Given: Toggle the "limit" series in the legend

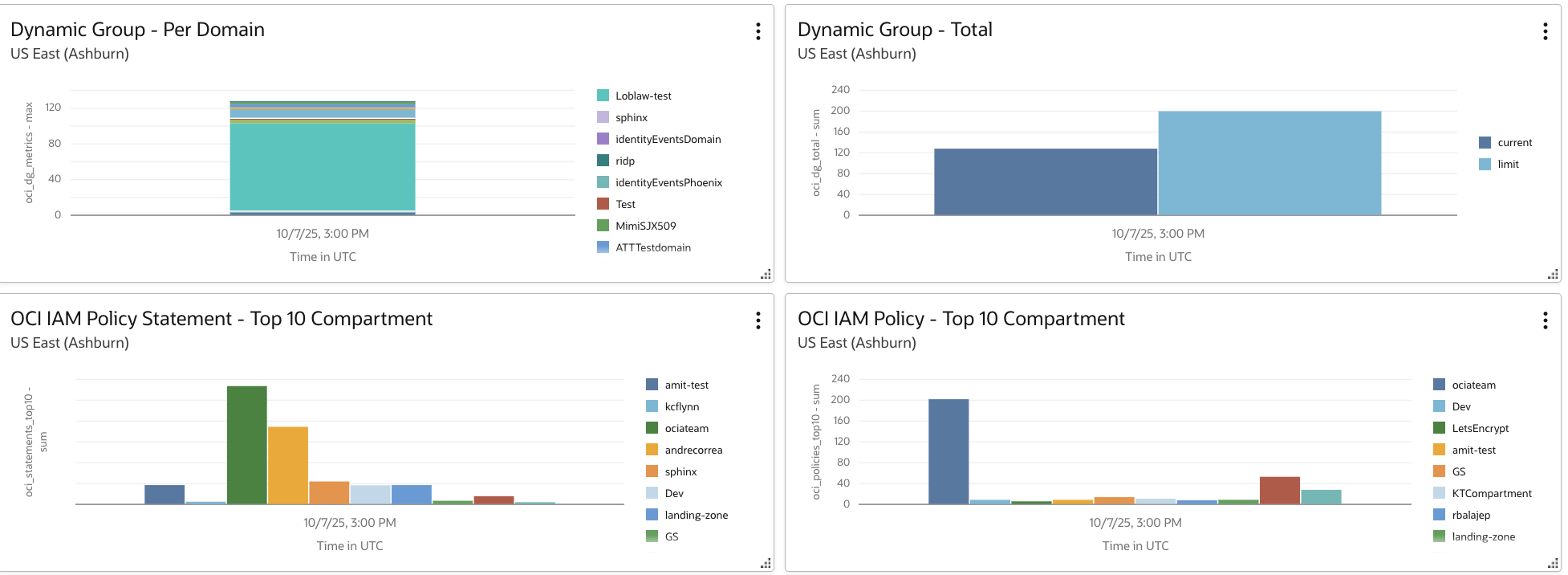Looking at the screenshot, I should (1508, 165).
